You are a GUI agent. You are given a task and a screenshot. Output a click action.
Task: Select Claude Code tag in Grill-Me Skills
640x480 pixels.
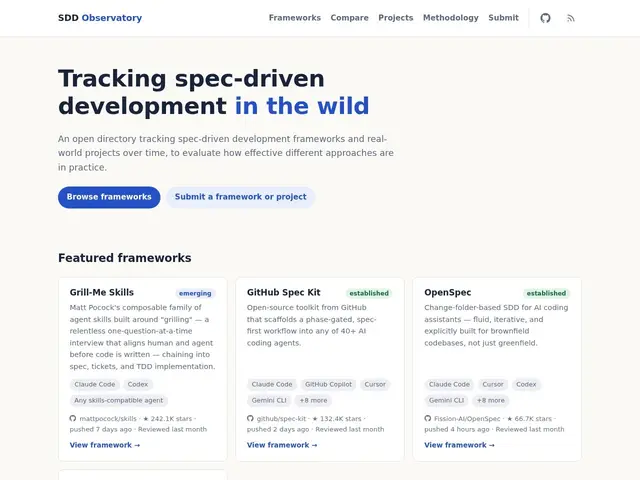(95, 384)
